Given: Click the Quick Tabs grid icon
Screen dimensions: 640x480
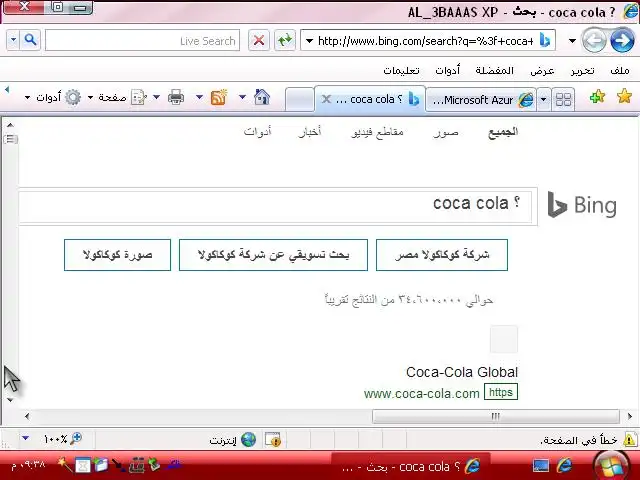Looking at the screenshot, I should [563, 99].
